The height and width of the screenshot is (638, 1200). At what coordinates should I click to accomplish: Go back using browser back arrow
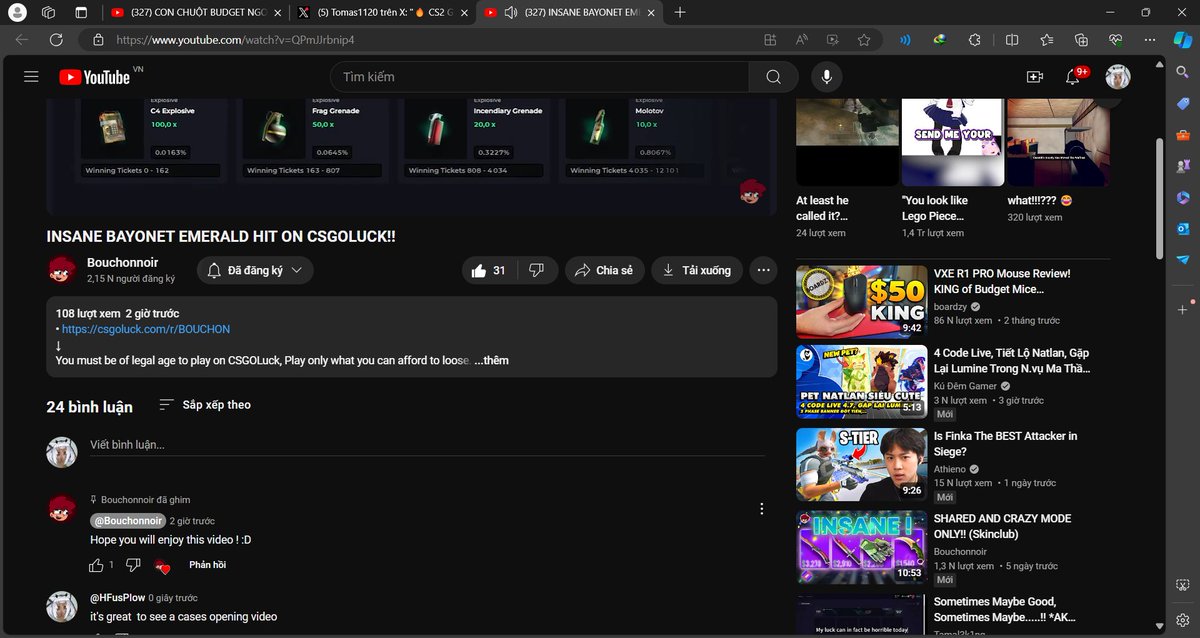(22, 40)
